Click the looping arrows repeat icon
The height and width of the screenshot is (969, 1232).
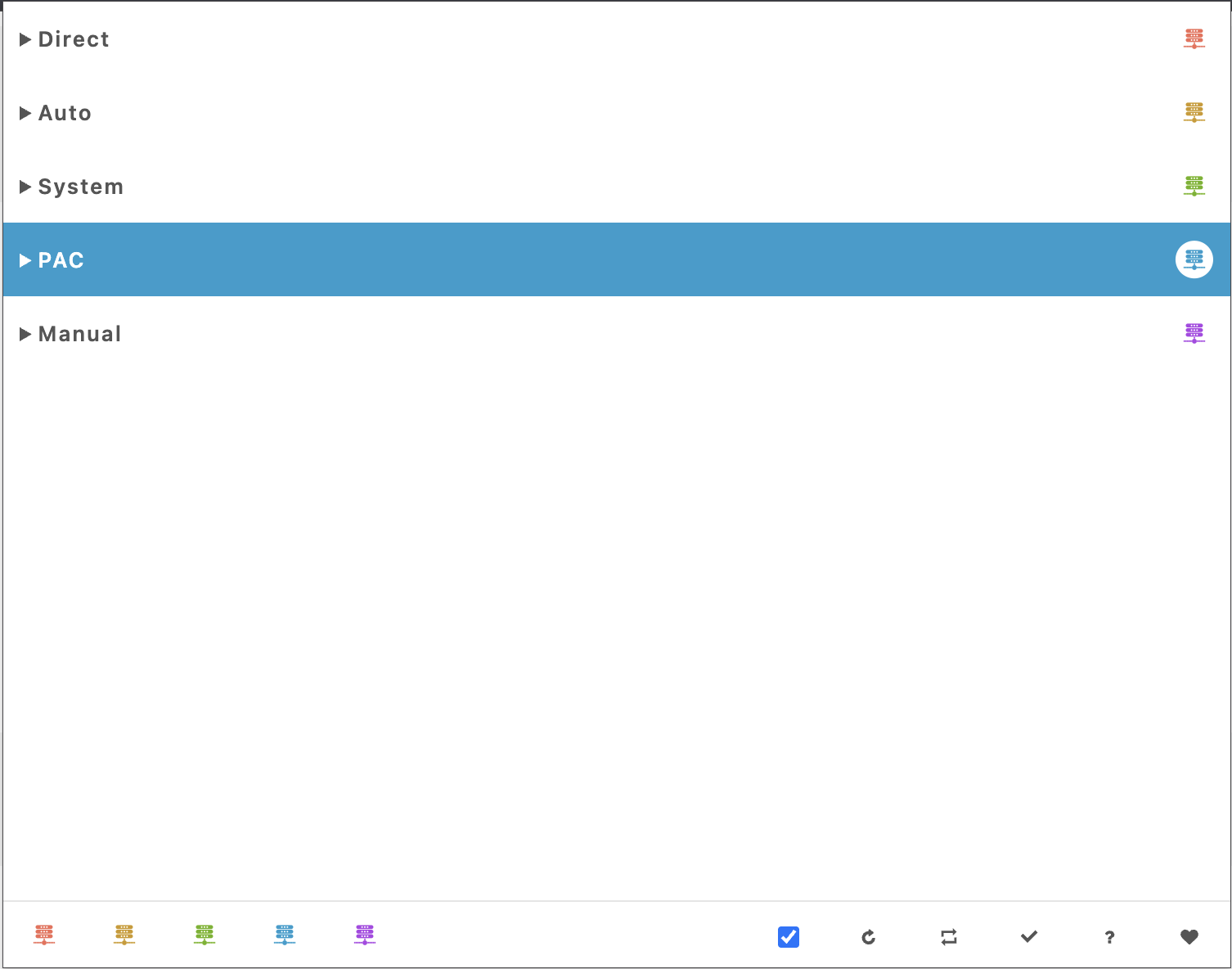(x=949, y=936)
